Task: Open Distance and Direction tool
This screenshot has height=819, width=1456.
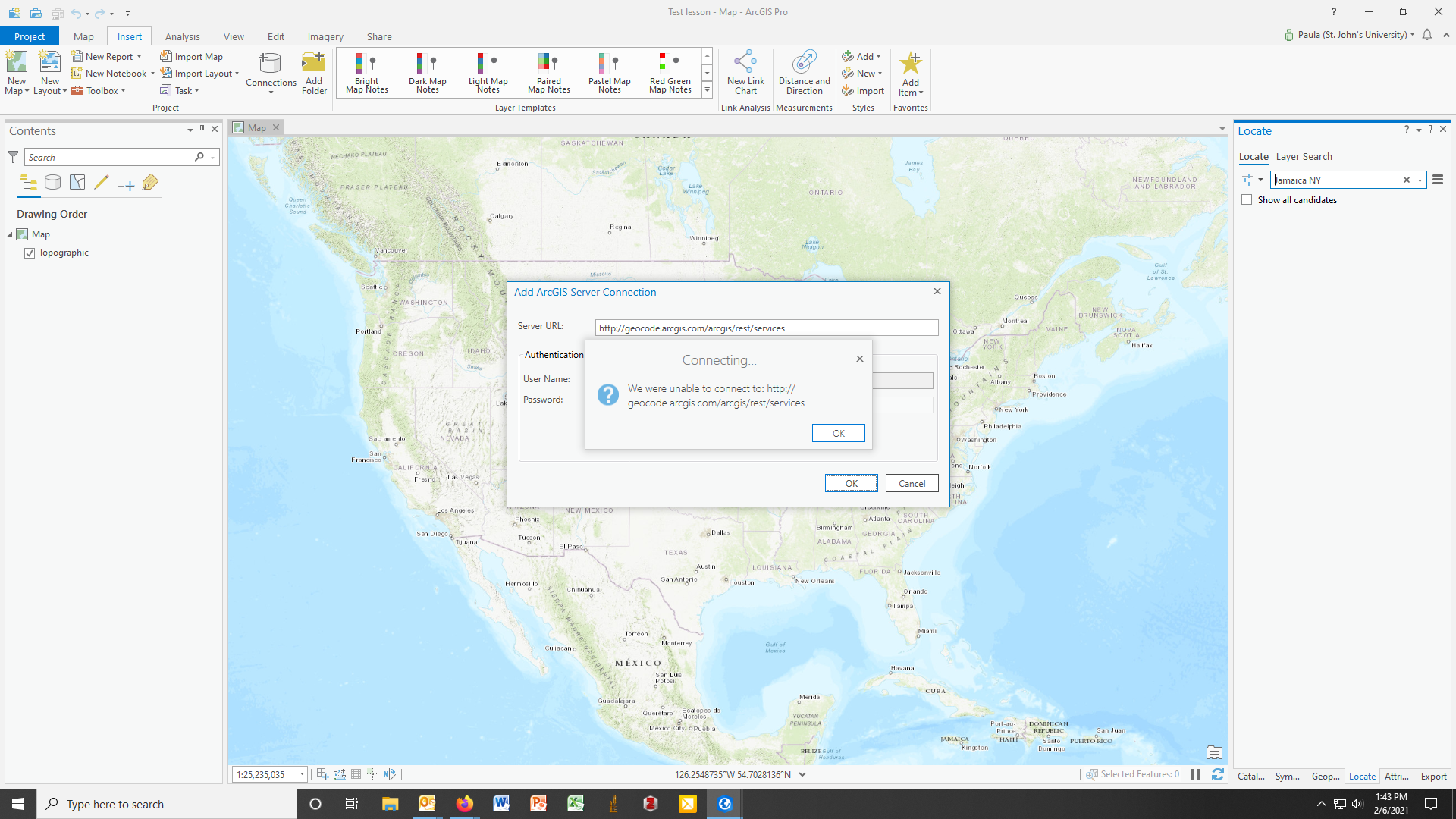Action: pyautogui.click(x=803, y=72)
